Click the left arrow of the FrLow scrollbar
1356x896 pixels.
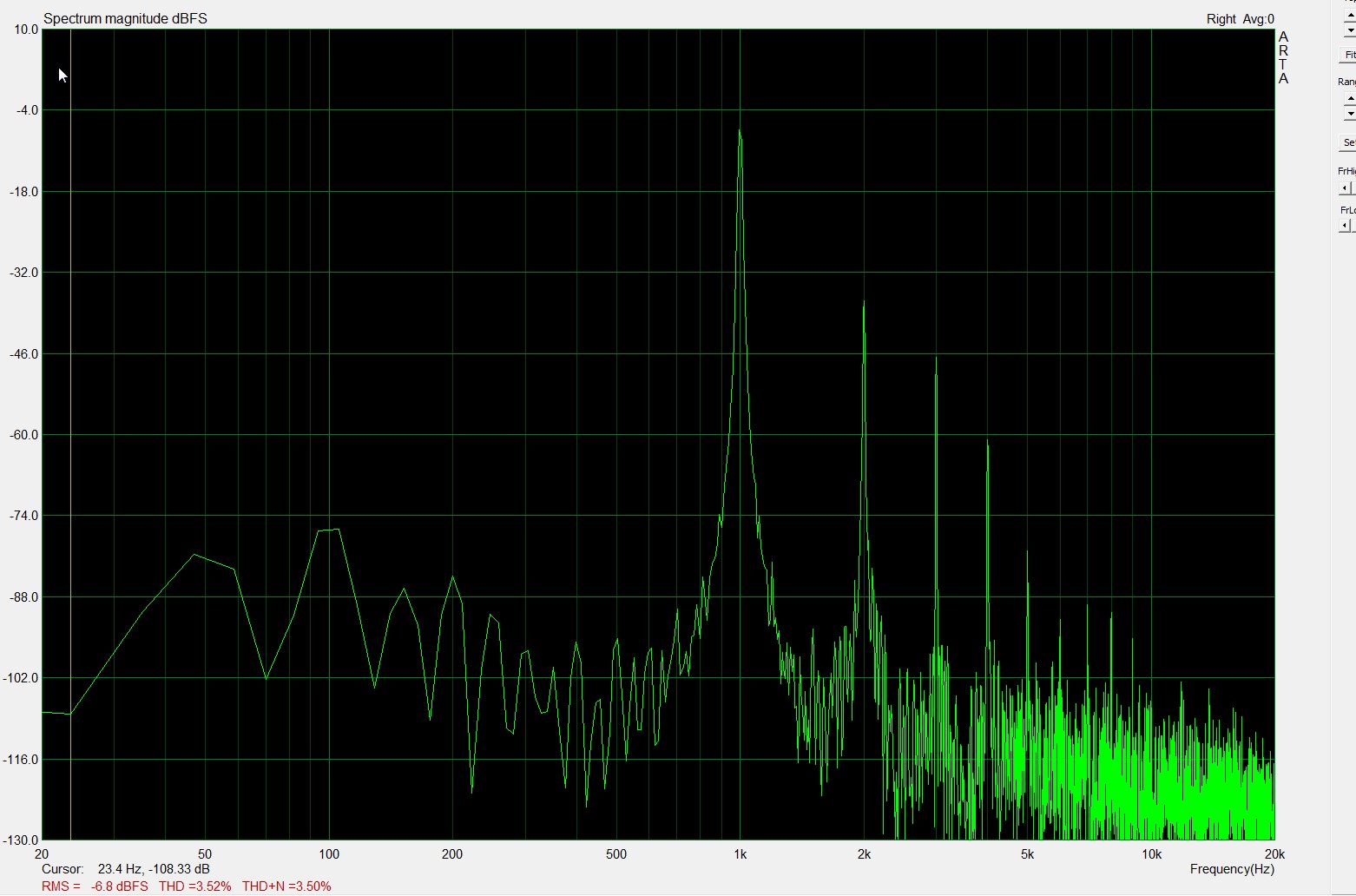1345,226
